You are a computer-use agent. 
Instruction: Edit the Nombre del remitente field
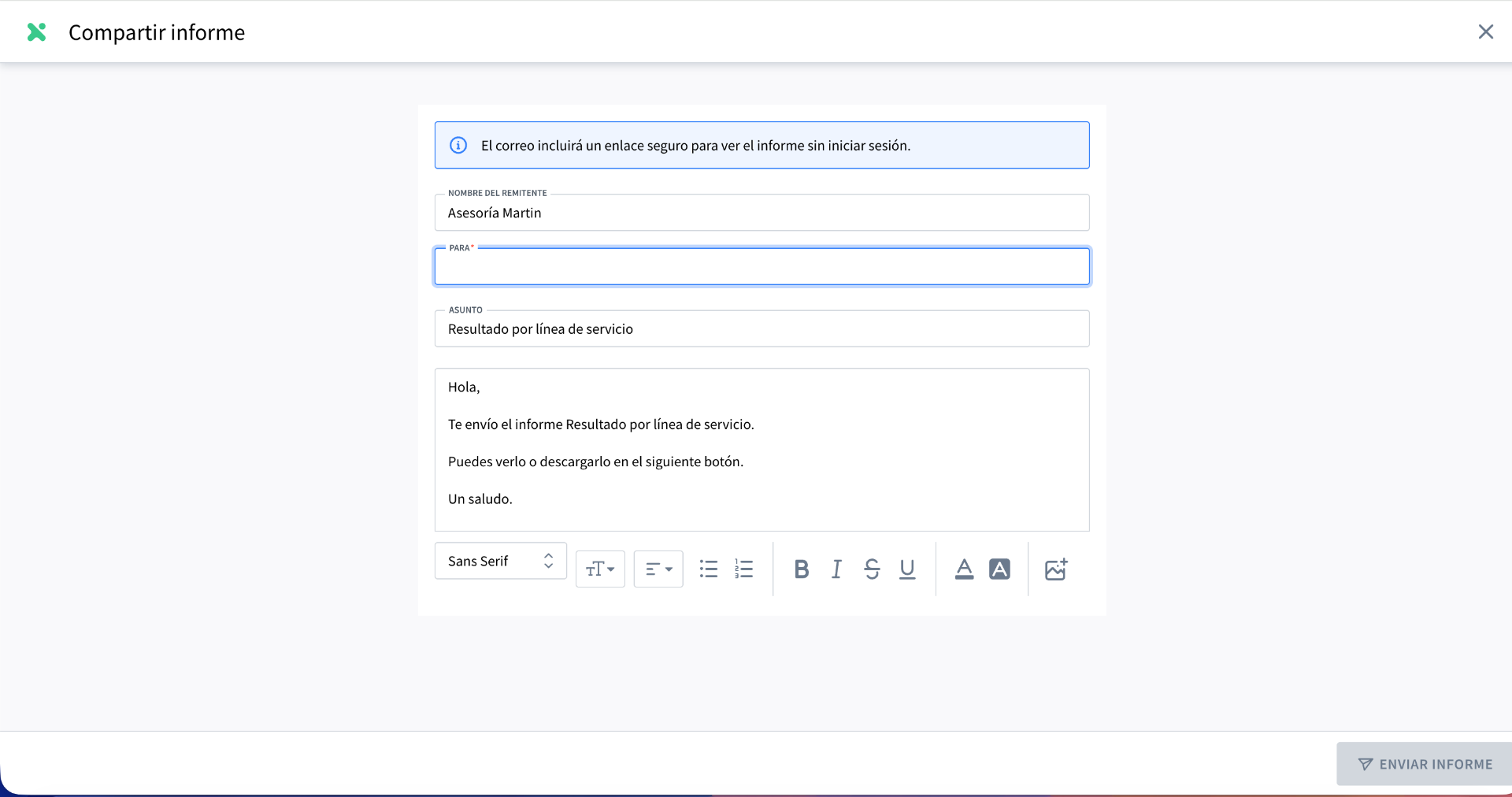[x=762, y=213]
